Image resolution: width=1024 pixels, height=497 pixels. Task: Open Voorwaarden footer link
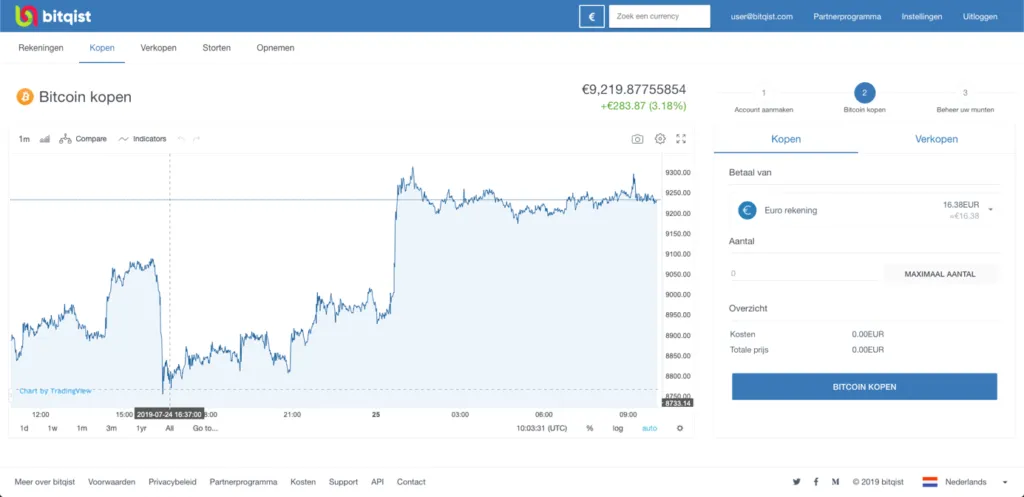(x=112, y=482)
